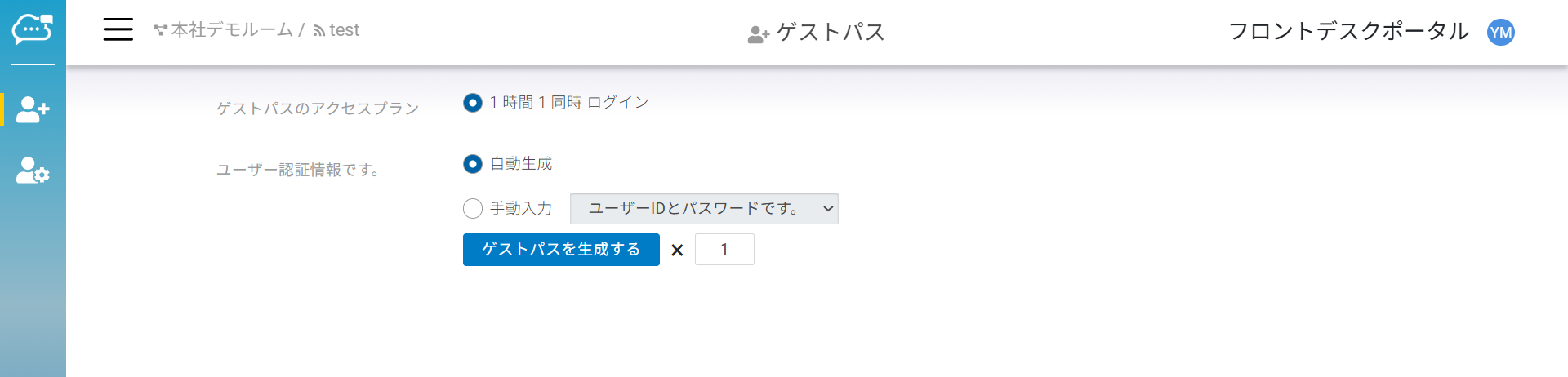This screenshot has height=377, width=1568.
Task: Open the ユーザーIDとパスワード dropdown
Action: 704,209
